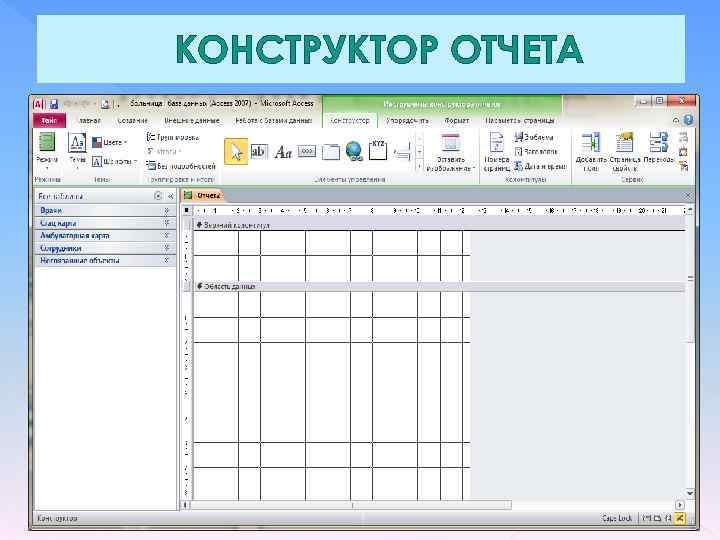Screen dimensions: 720x540
Task: Select the Page Break control
Action: [402, 152]
